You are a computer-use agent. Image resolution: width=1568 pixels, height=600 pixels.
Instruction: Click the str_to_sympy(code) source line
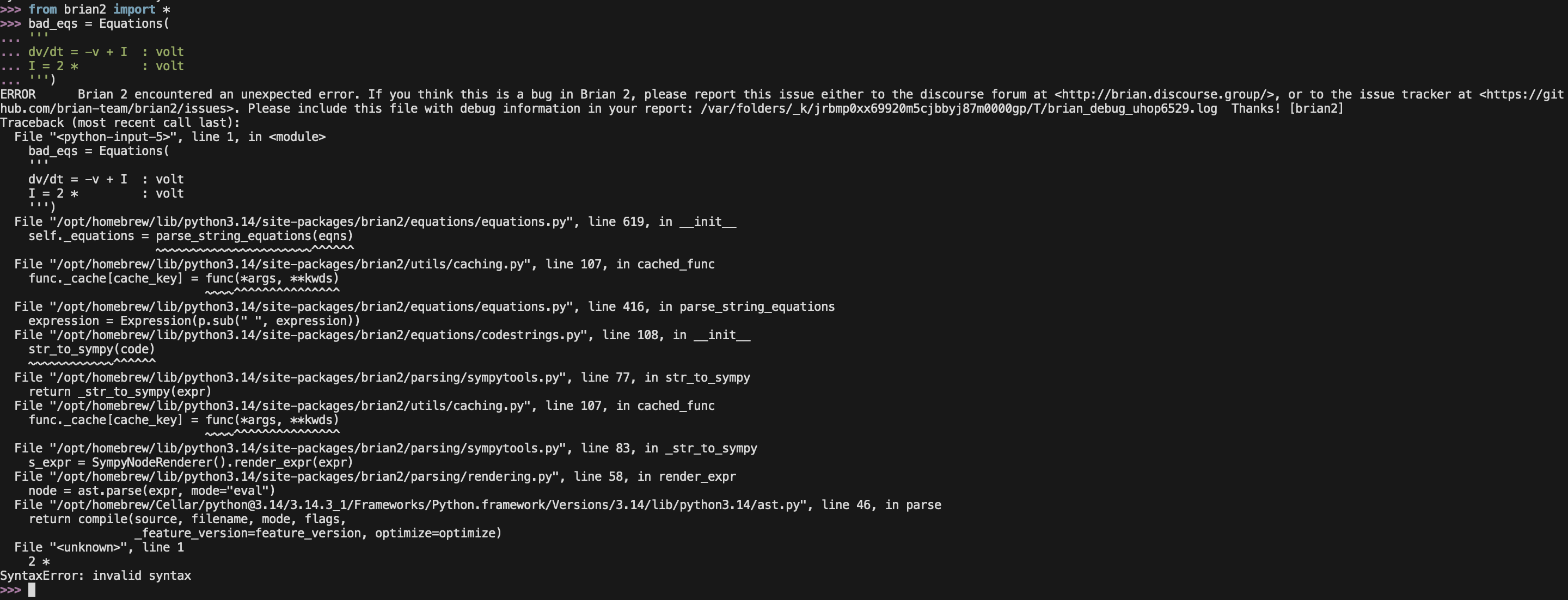[91, 350]
